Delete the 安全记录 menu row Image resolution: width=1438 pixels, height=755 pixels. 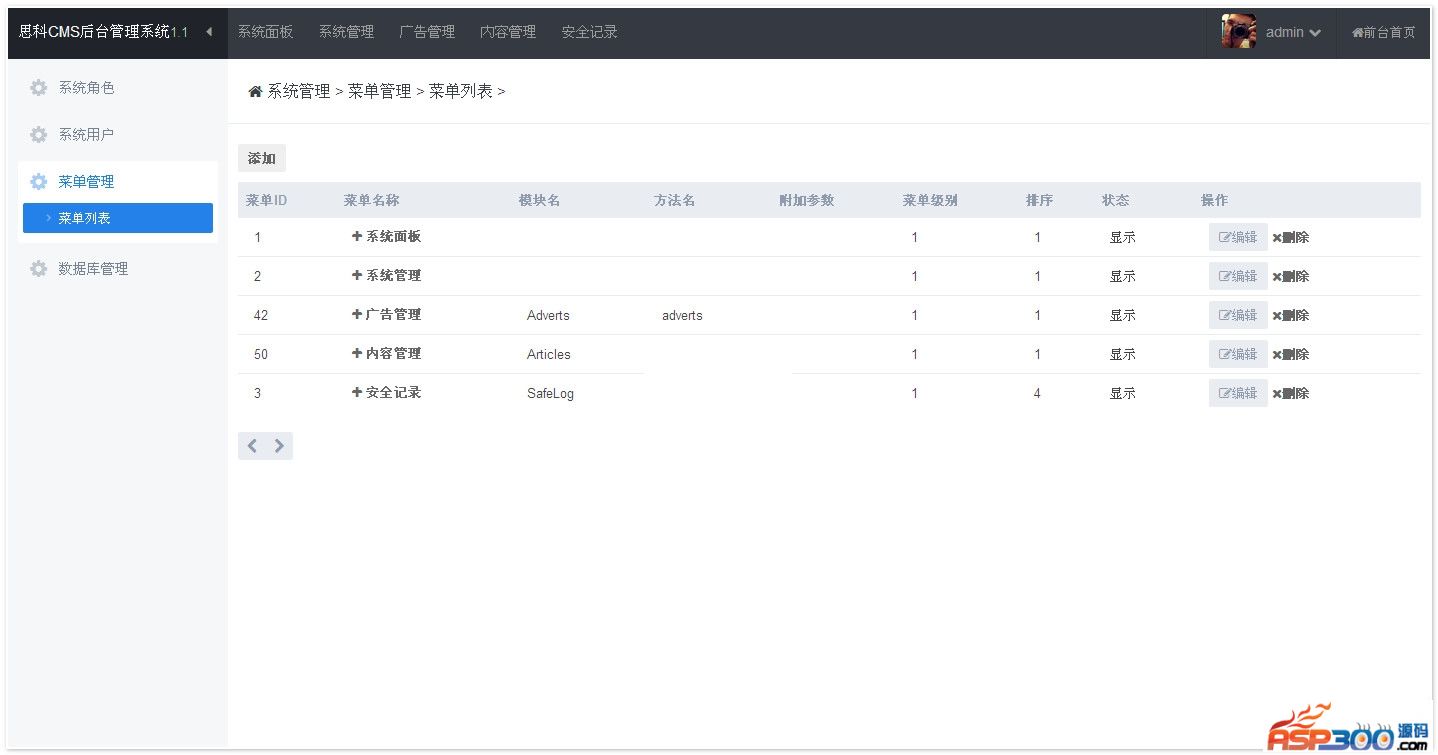(x=1291, y=393)
